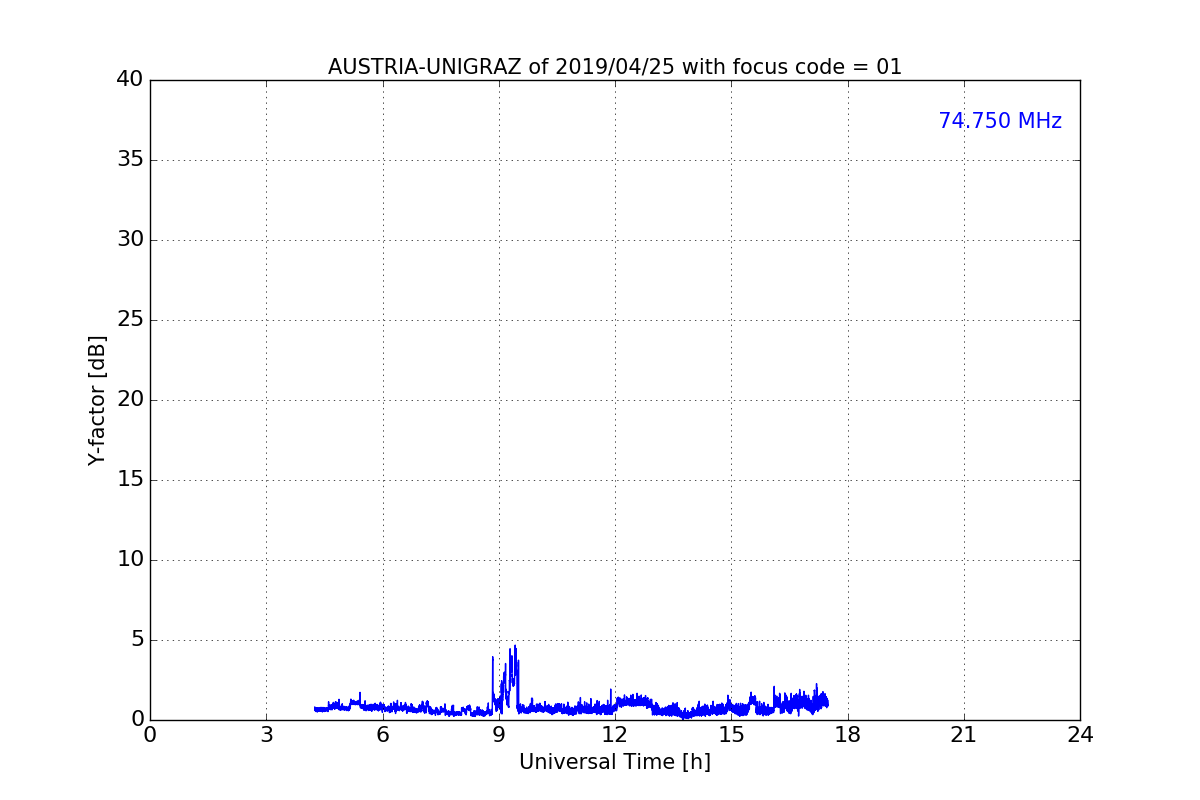Click the x-axis tick label 21

point(964,735)
